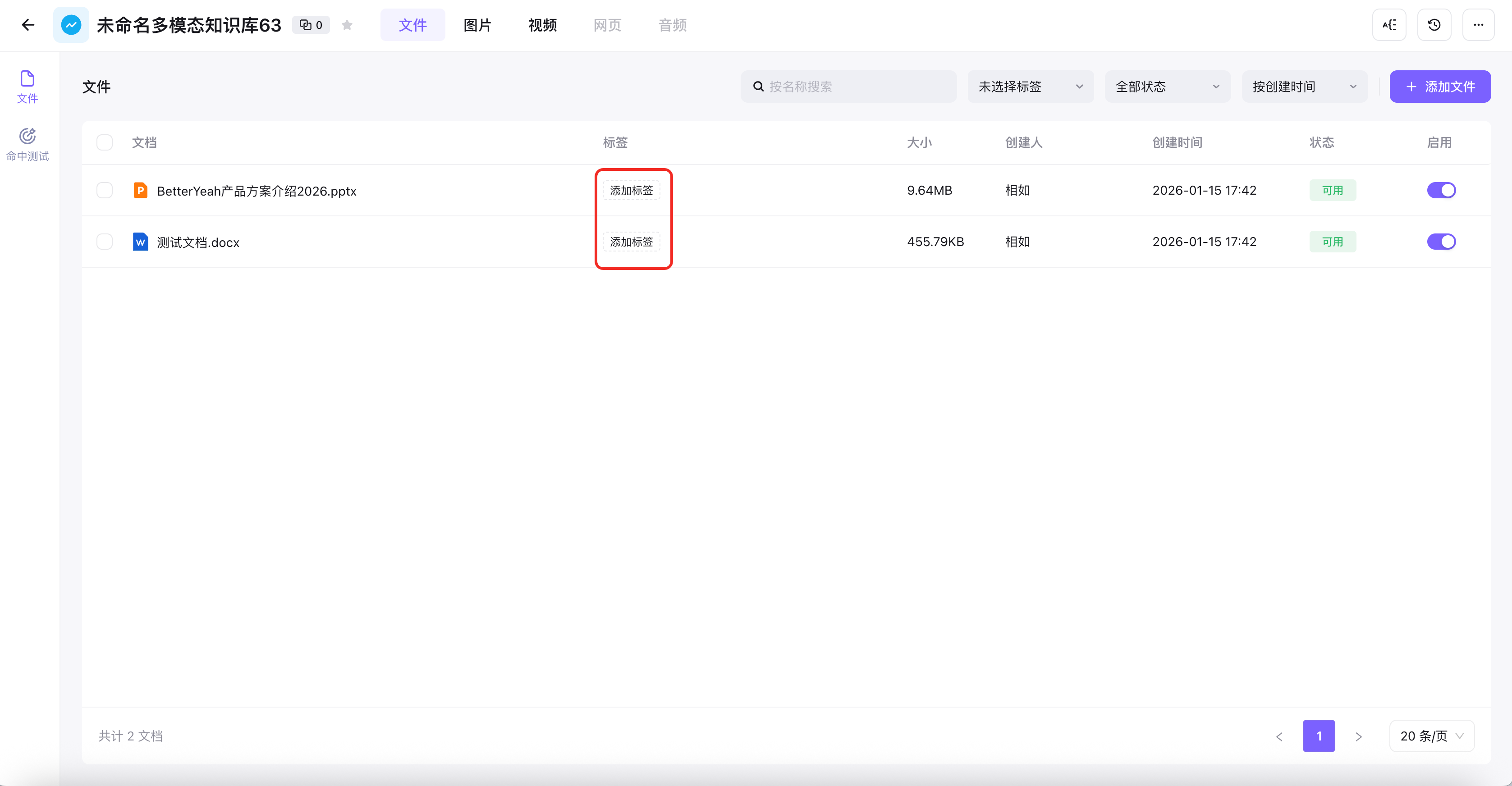The image size is (1512, 786).
Task: Disable the BetterYeah pptx file toggle
Action: pos(1441,190)
